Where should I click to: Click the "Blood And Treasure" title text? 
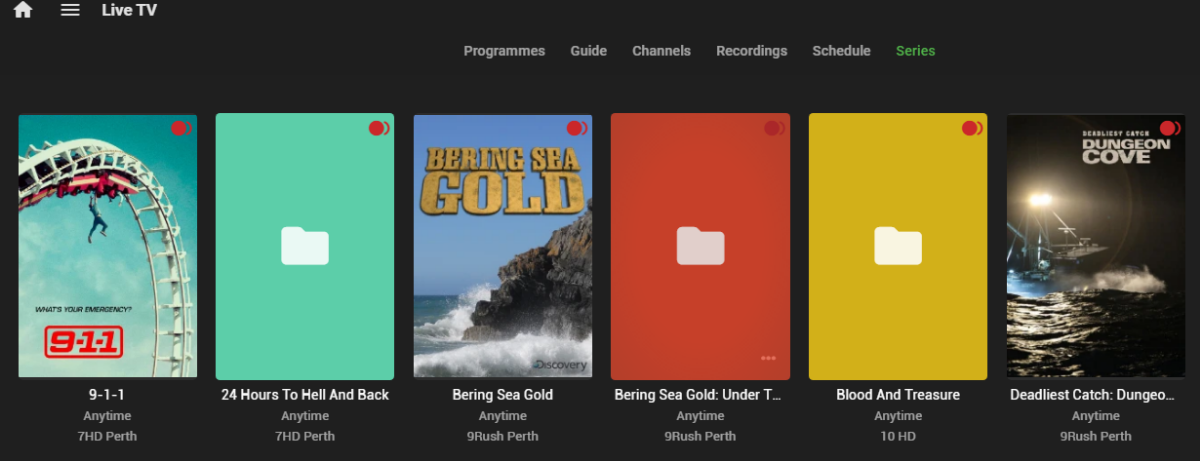(898, 395)
